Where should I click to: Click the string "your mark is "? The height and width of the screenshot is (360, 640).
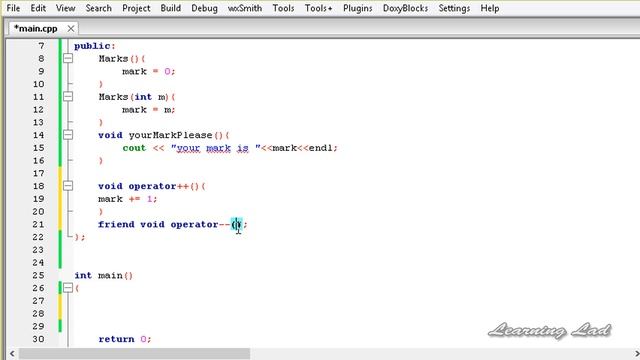[x=216, y=148]
